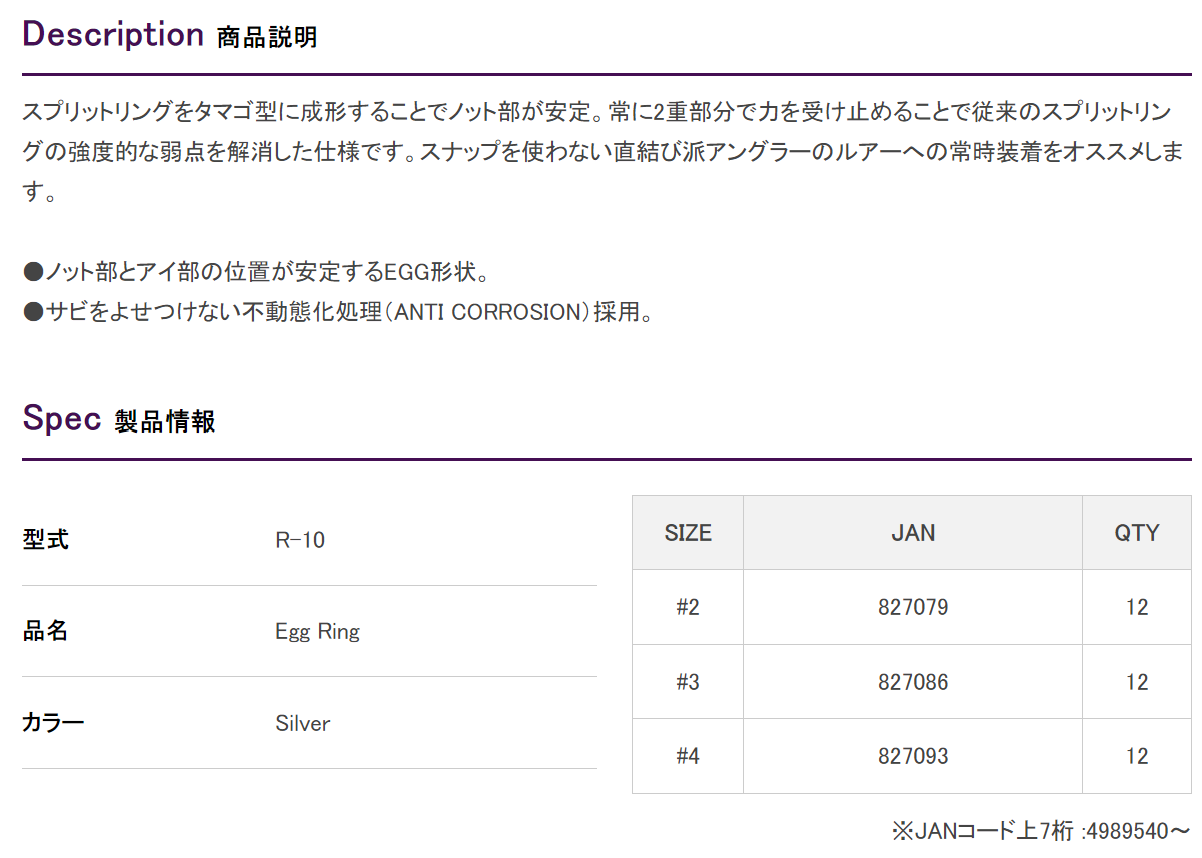Screen dimensions: 1202x858
Task: Click the Description 商品説明 heading
Action: [170, 35]
